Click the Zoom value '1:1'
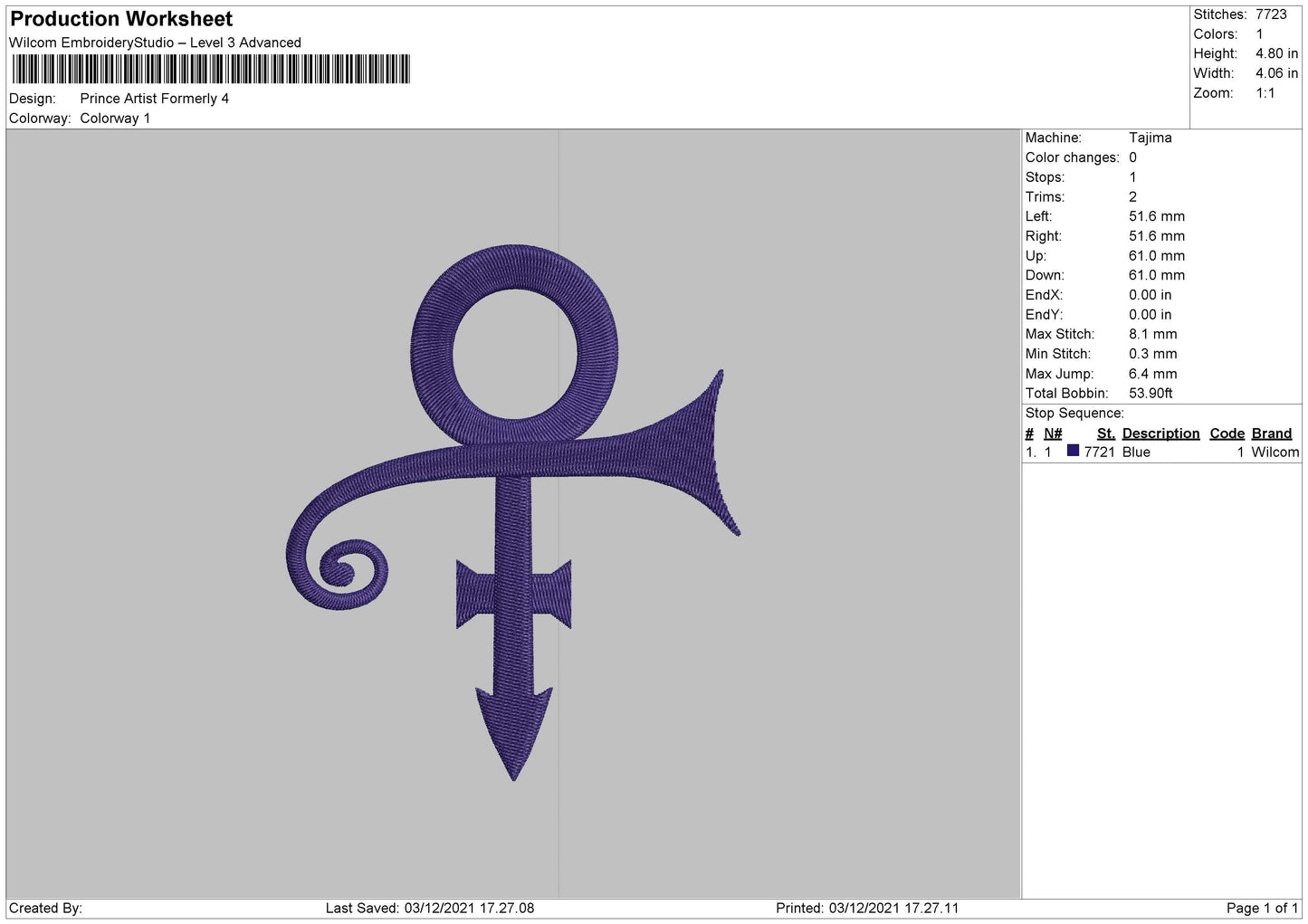Viewport: 1308px width, 924px height. tap(1265, 93)
